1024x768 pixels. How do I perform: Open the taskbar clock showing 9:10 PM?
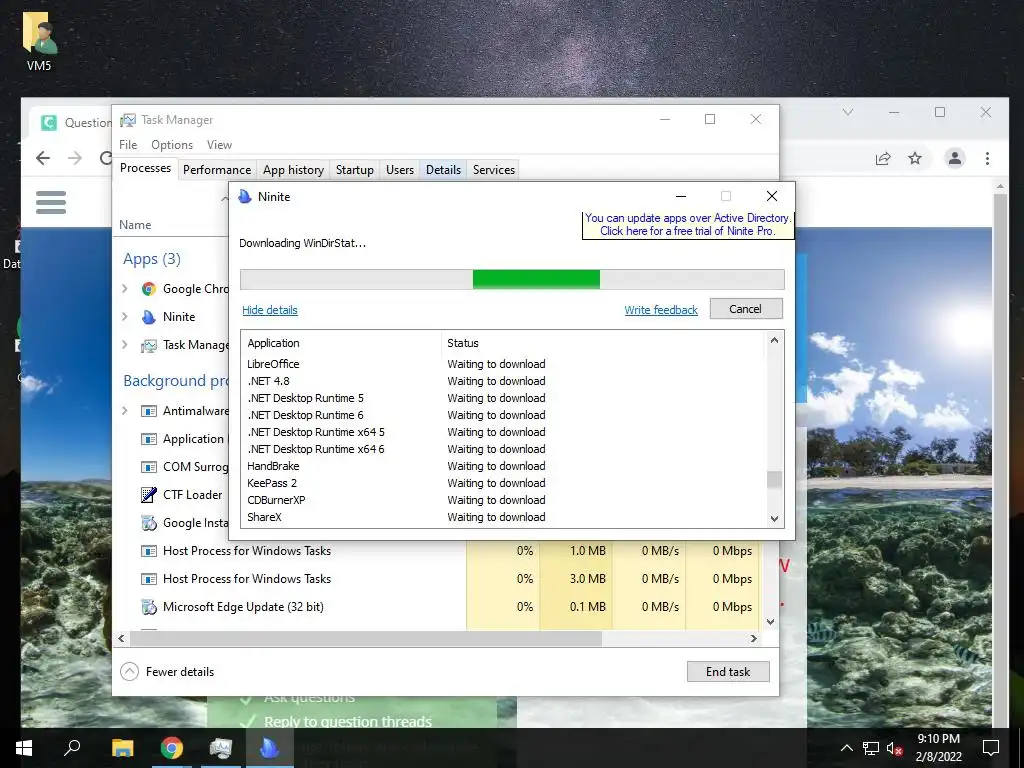pos(938,748)
